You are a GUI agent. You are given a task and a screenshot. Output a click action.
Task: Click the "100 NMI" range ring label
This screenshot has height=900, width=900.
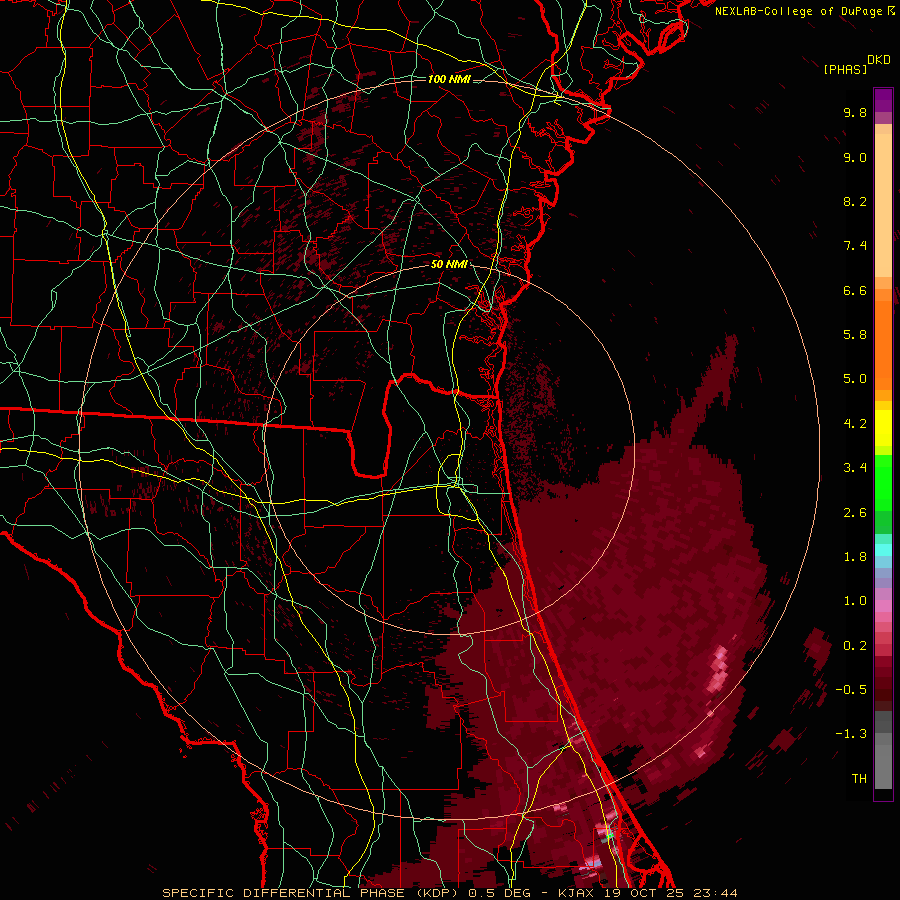[x=449, y=79]
